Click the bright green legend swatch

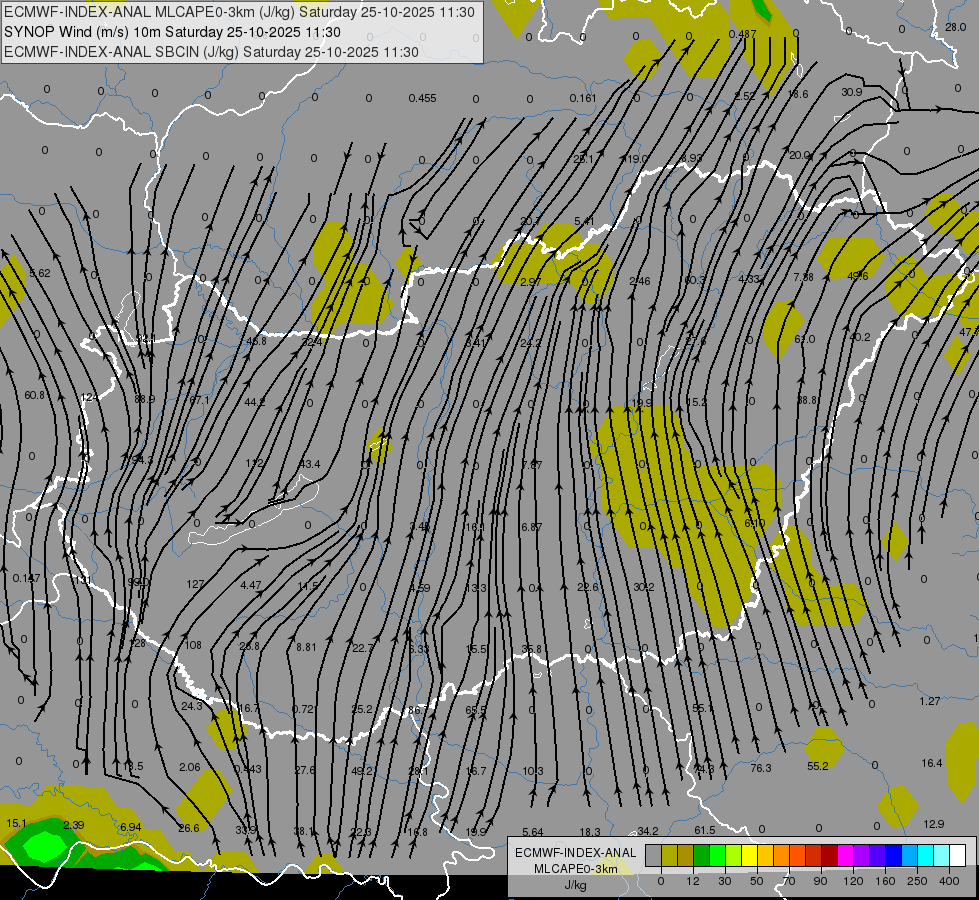coord(718,855)
